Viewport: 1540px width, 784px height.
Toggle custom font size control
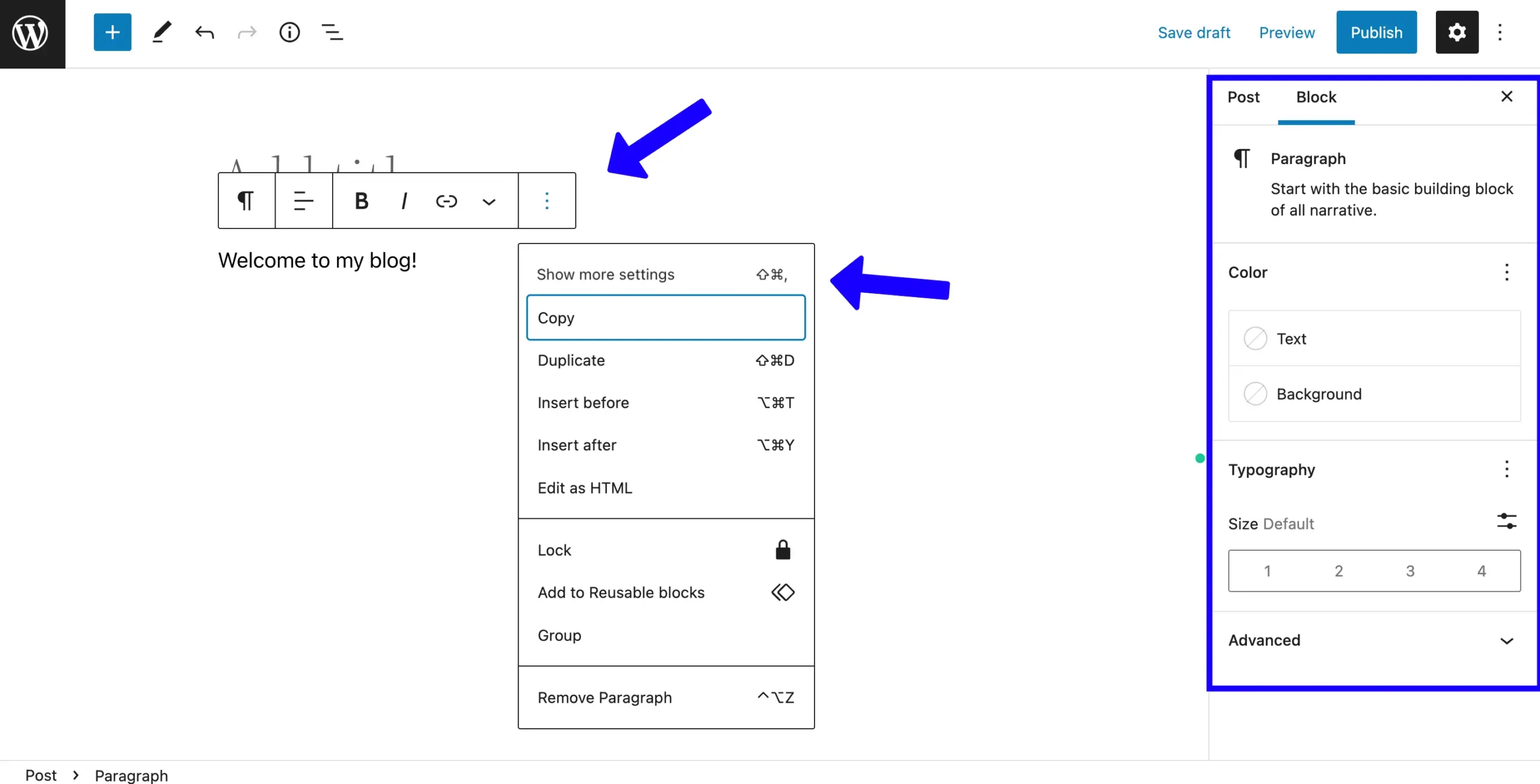point(1507,521)
